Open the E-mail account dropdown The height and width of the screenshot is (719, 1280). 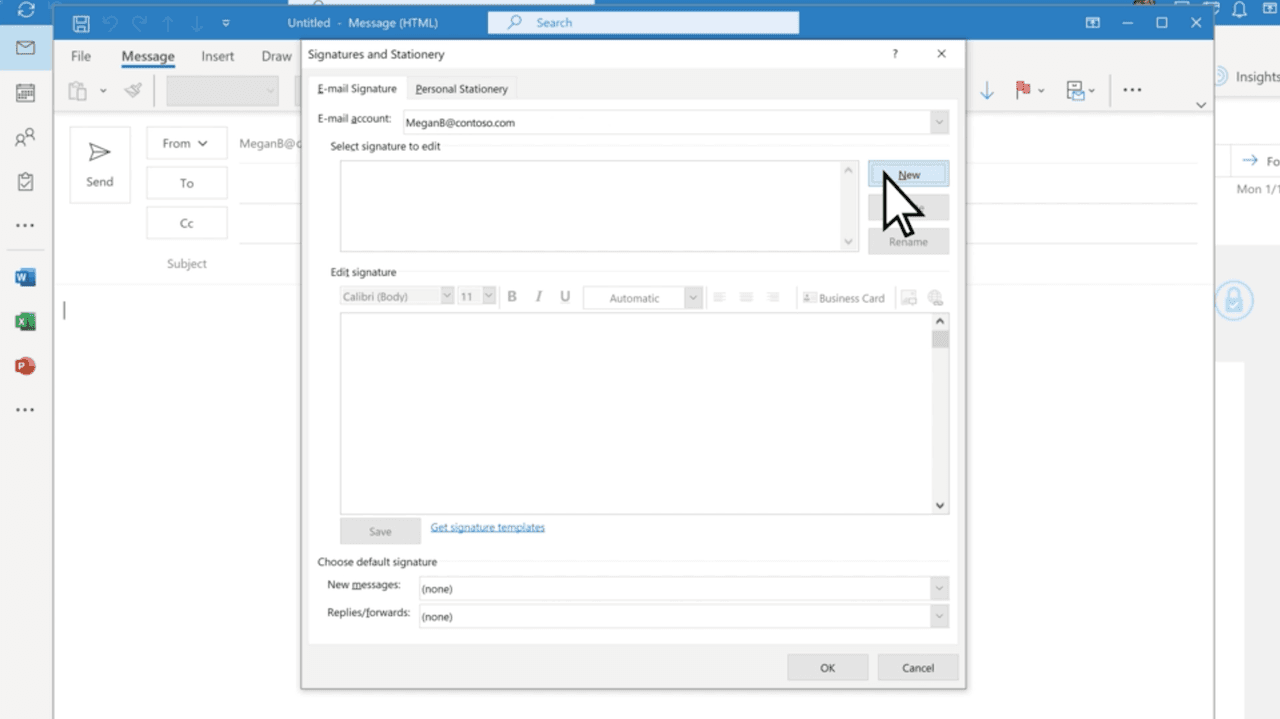(938, 122)
